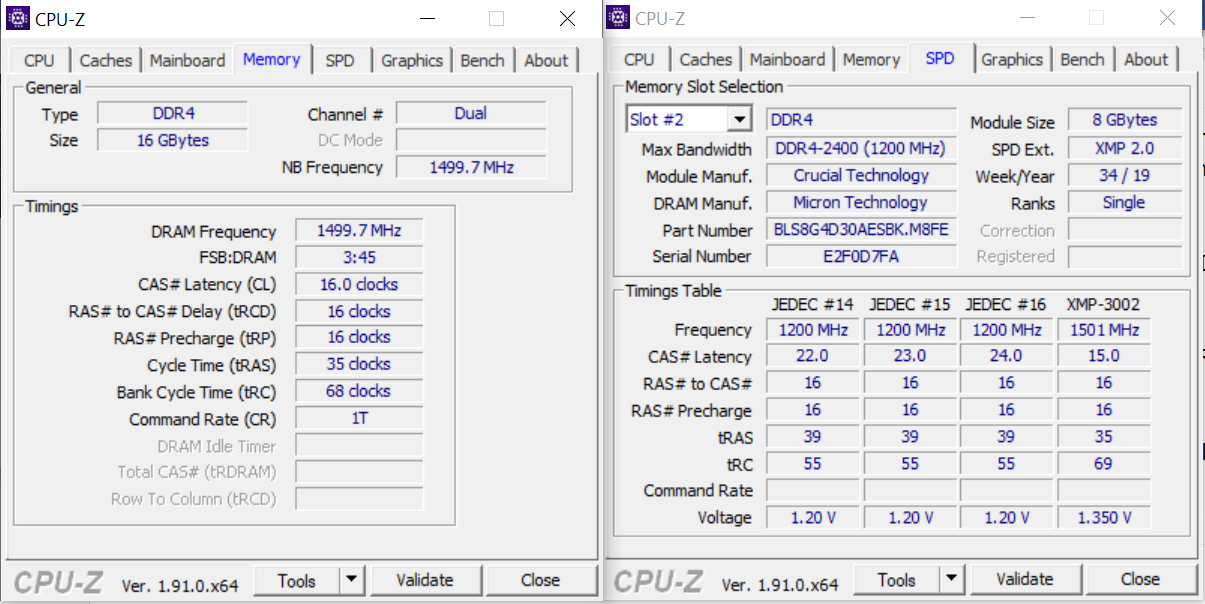1205x604 pixels.
Task: Click the empty Correction field
Action: (1124, 230)
